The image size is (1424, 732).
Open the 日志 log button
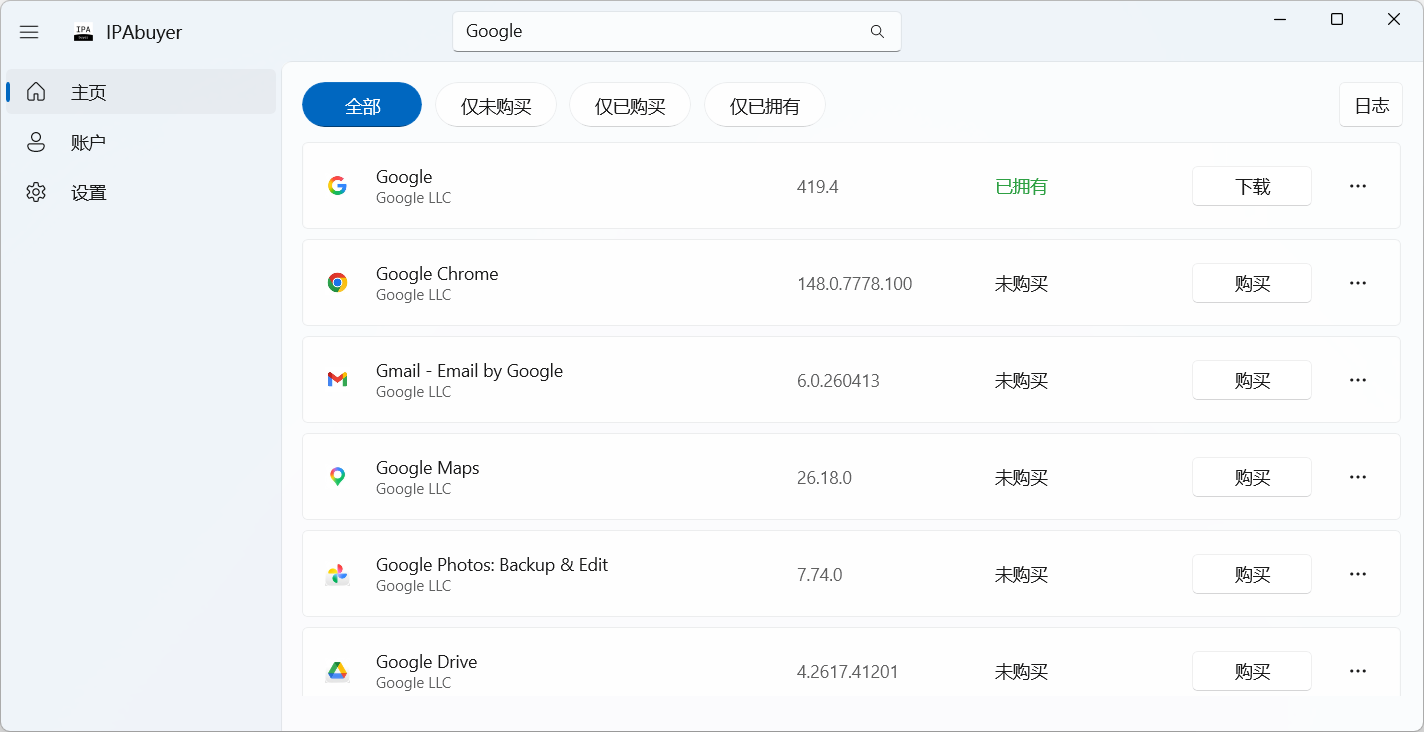(x=1371, y=105)
